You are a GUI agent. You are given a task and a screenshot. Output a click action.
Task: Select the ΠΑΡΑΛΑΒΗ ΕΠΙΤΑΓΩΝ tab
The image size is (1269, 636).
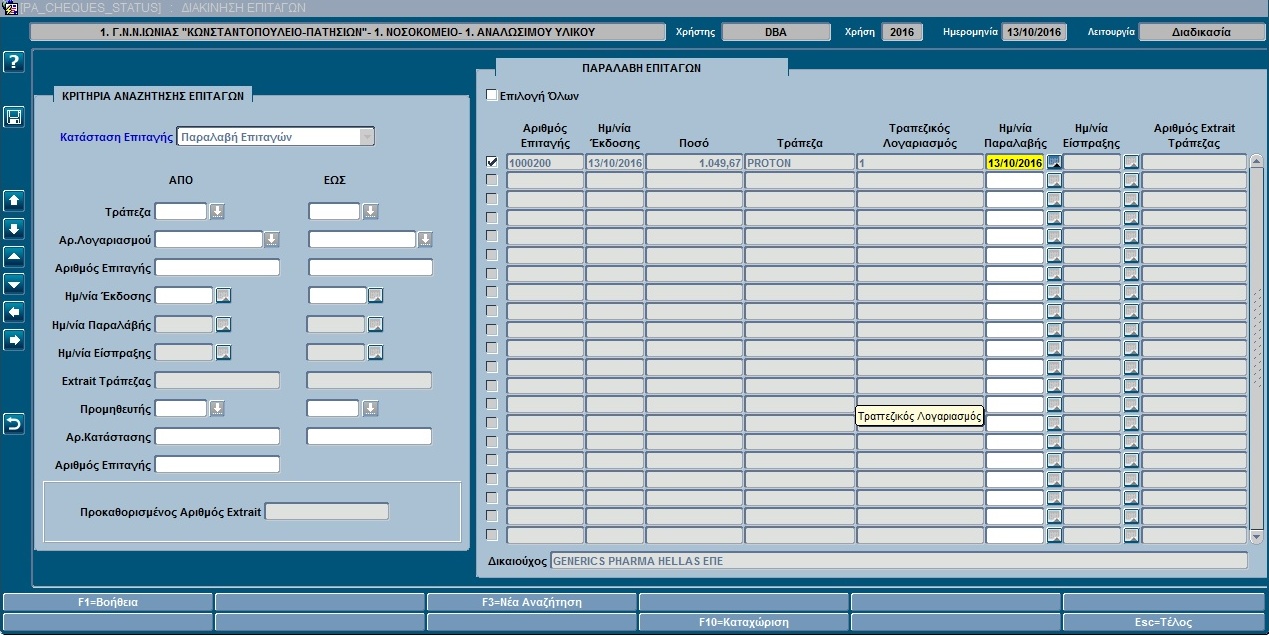pos(641,68)
